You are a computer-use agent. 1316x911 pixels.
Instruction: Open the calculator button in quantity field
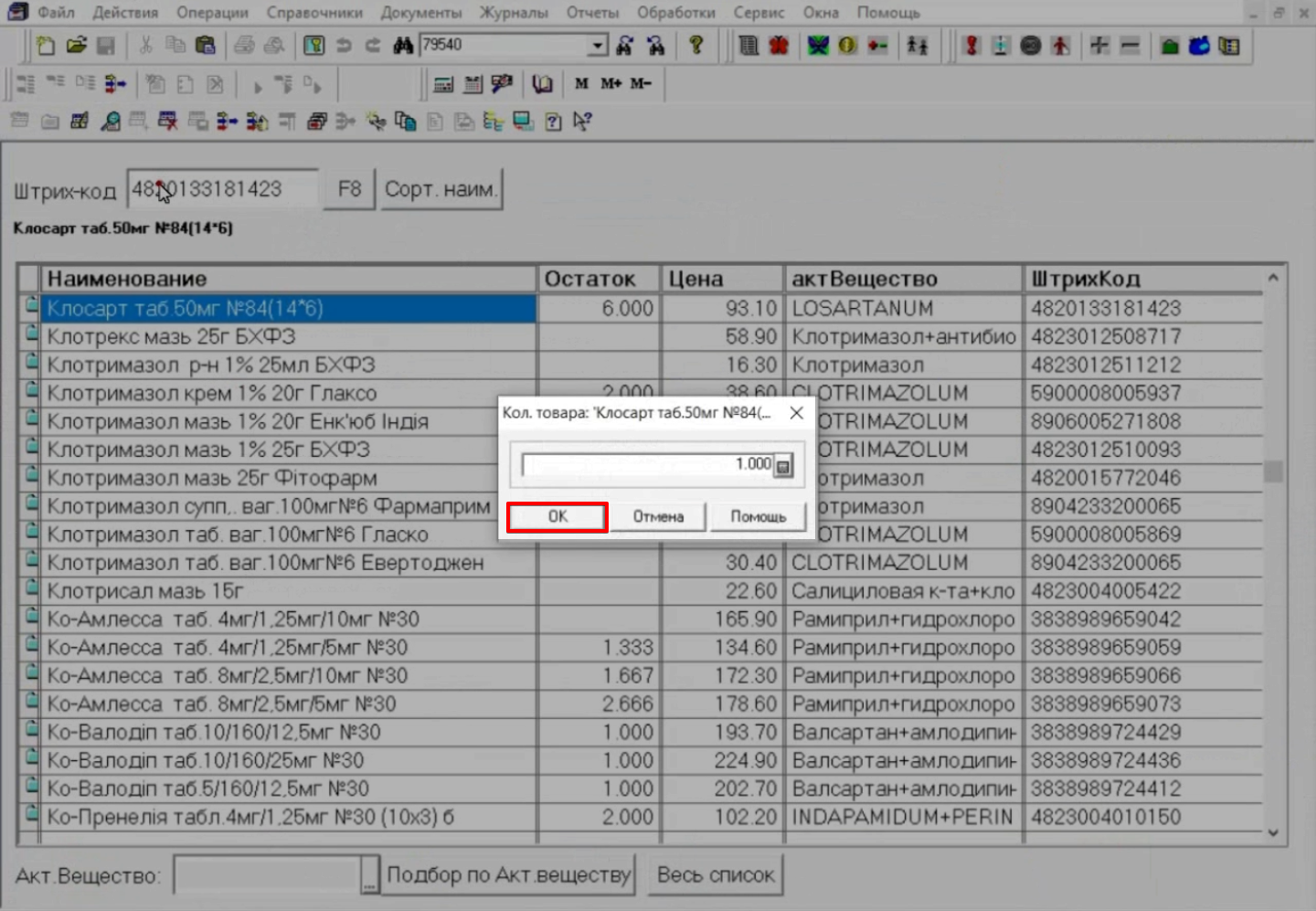[x=783, y=466]
